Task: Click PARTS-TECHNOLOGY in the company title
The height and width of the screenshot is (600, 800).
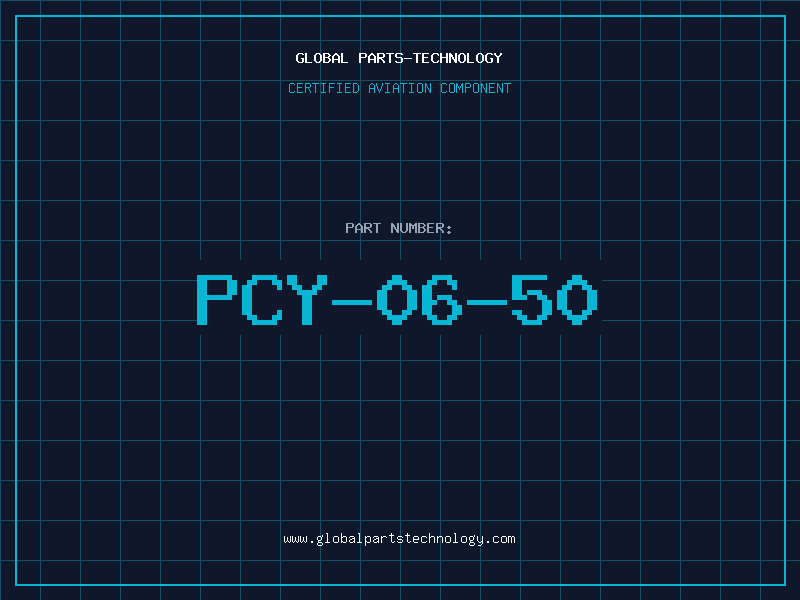Action: click(x=430, y=58)
